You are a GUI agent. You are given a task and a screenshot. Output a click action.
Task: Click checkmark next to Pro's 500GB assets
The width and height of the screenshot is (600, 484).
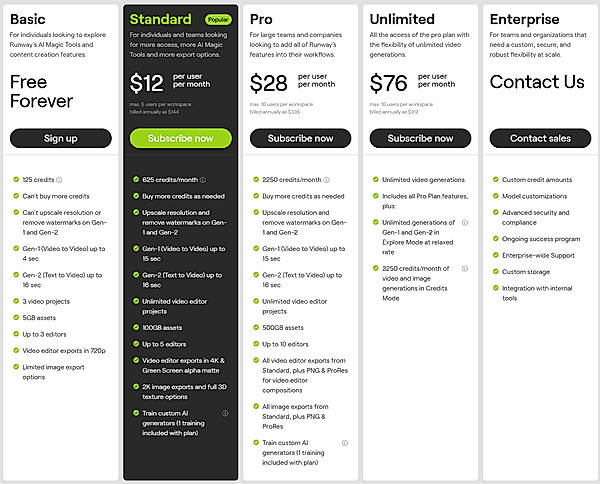tap(254, 327)
